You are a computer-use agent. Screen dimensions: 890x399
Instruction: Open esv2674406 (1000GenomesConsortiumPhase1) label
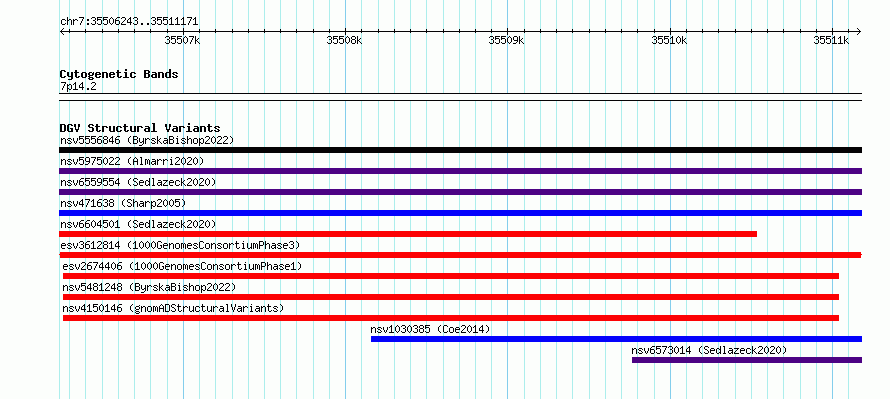pyautogui.click(x=182, y=266)
